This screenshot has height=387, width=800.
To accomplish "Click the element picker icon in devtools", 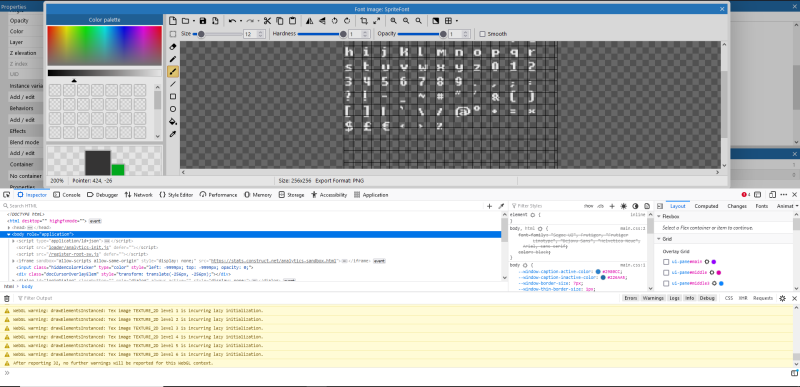I will click(6, 195).
